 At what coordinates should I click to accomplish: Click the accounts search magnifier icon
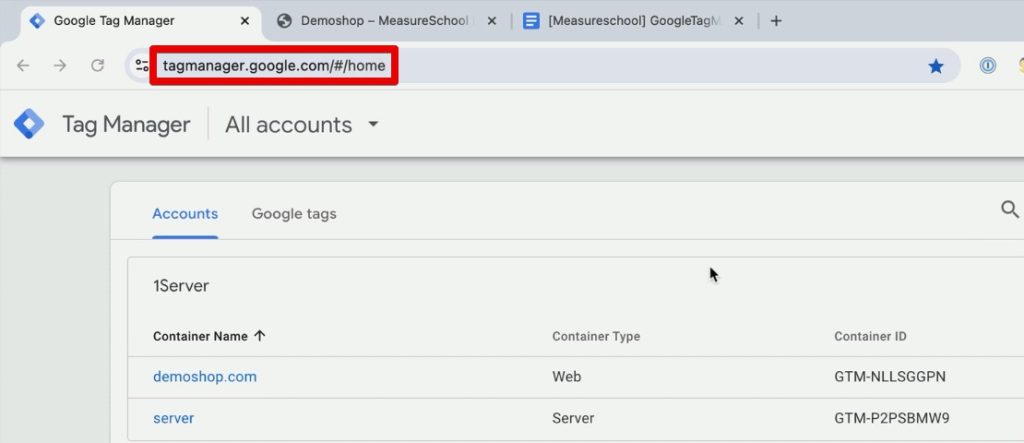click(x=1010, y=210)
